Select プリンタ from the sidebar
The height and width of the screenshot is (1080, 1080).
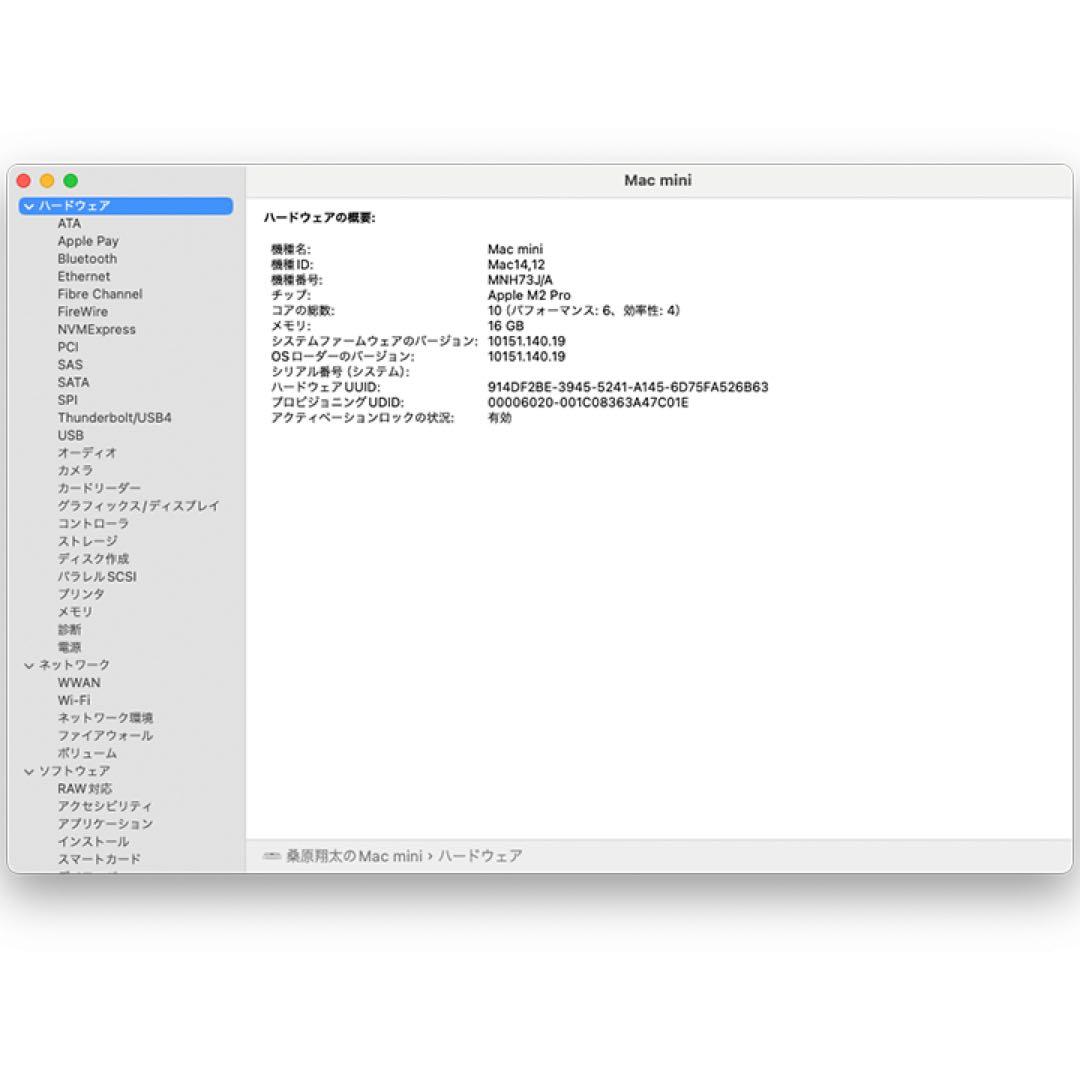[82, 594]
